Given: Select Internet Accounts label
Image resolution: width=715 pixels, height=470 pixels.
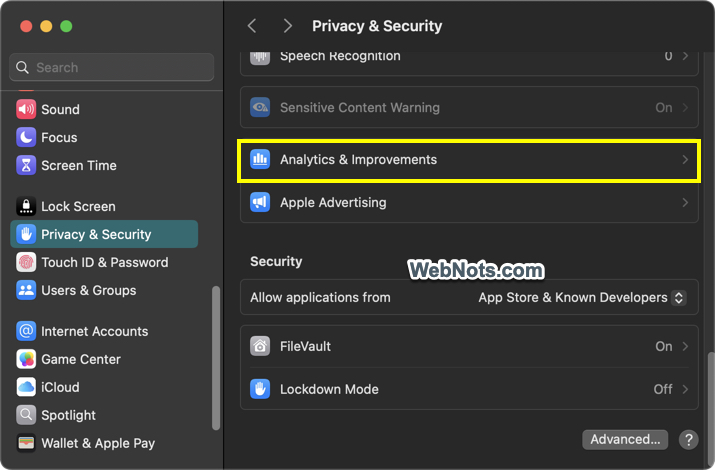Looking at the screenshot, I should 95,331.
